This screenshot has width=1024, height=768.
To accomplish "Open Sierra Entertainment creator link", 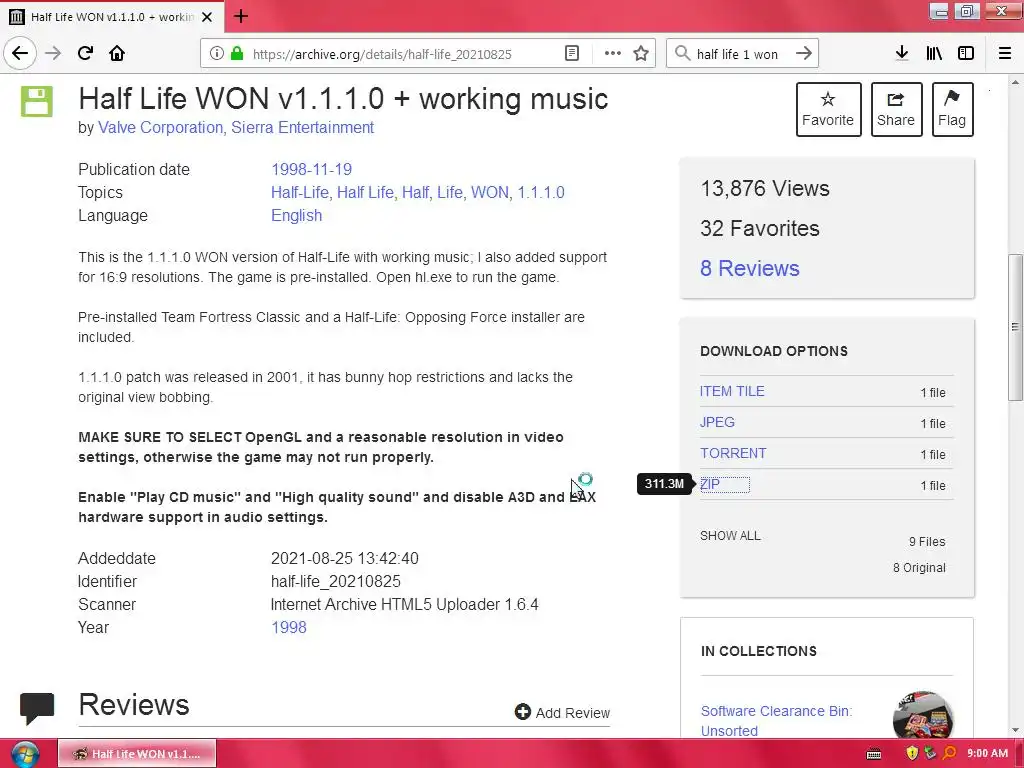I will click(302, 127).
